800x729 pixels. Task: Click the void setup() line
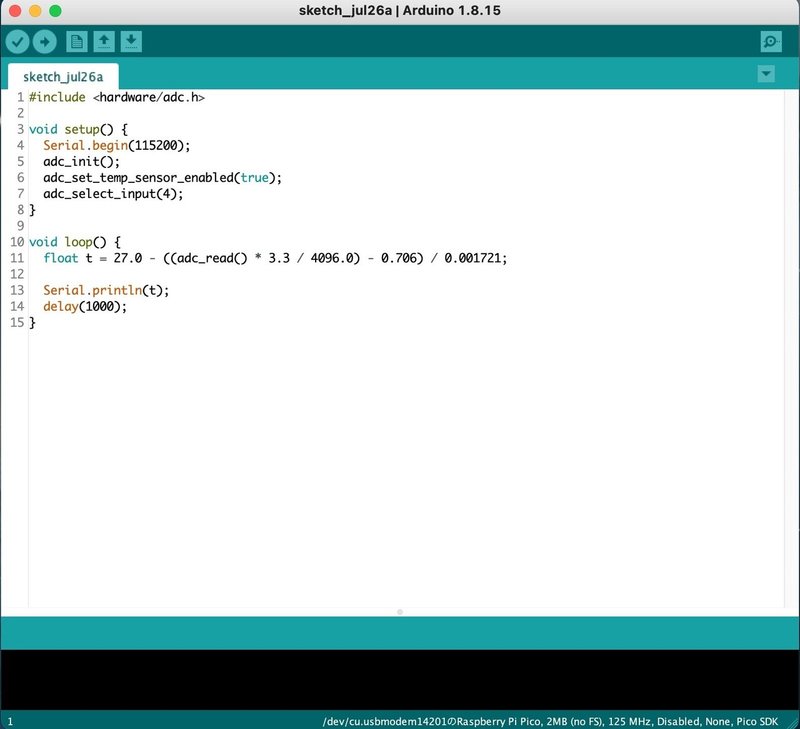[x=78, y=129]
